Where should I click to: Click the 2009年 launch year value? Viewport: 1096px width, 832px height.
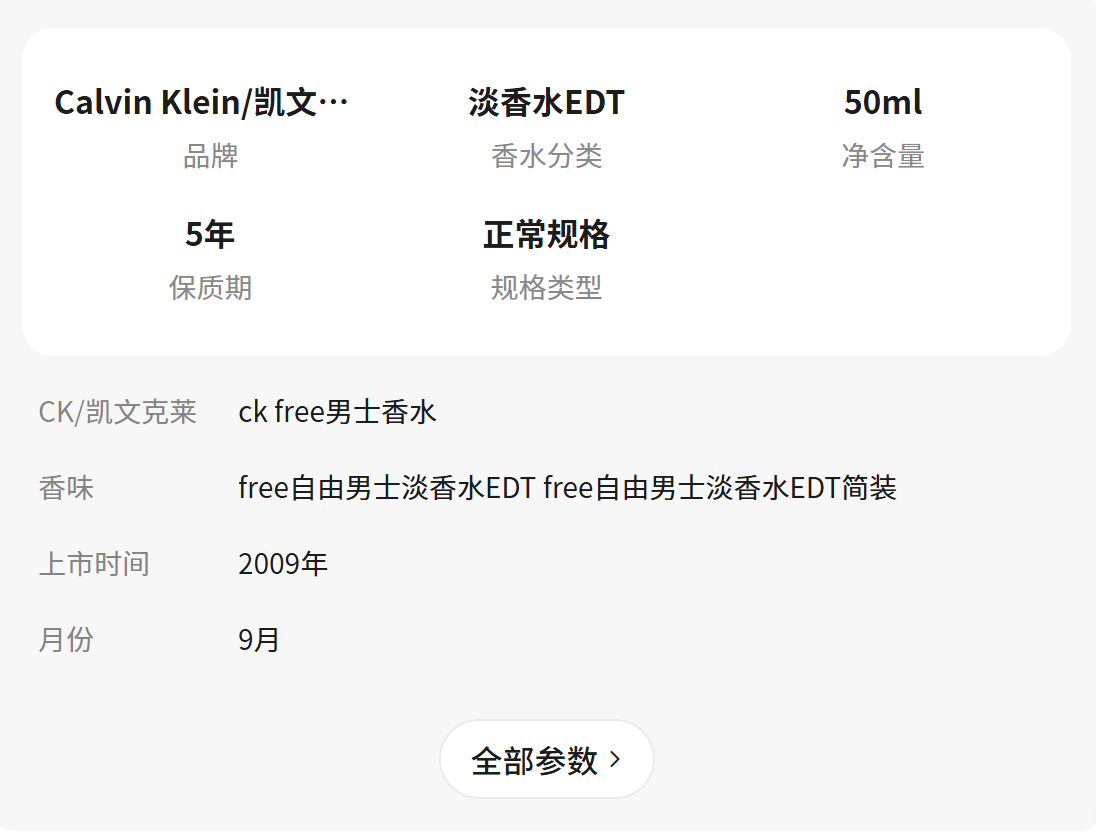pyautogui.click(x=283, y=564)
